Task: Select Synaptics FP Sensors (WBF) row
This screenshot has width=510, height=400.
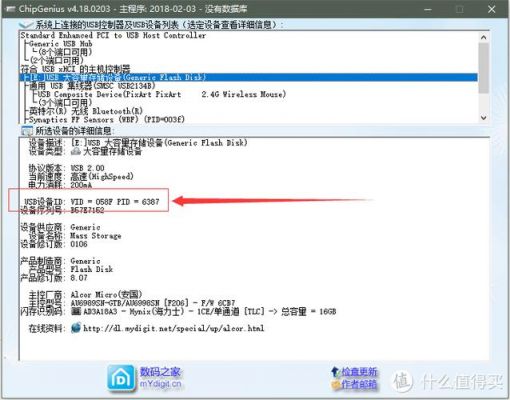Action: 107,119
